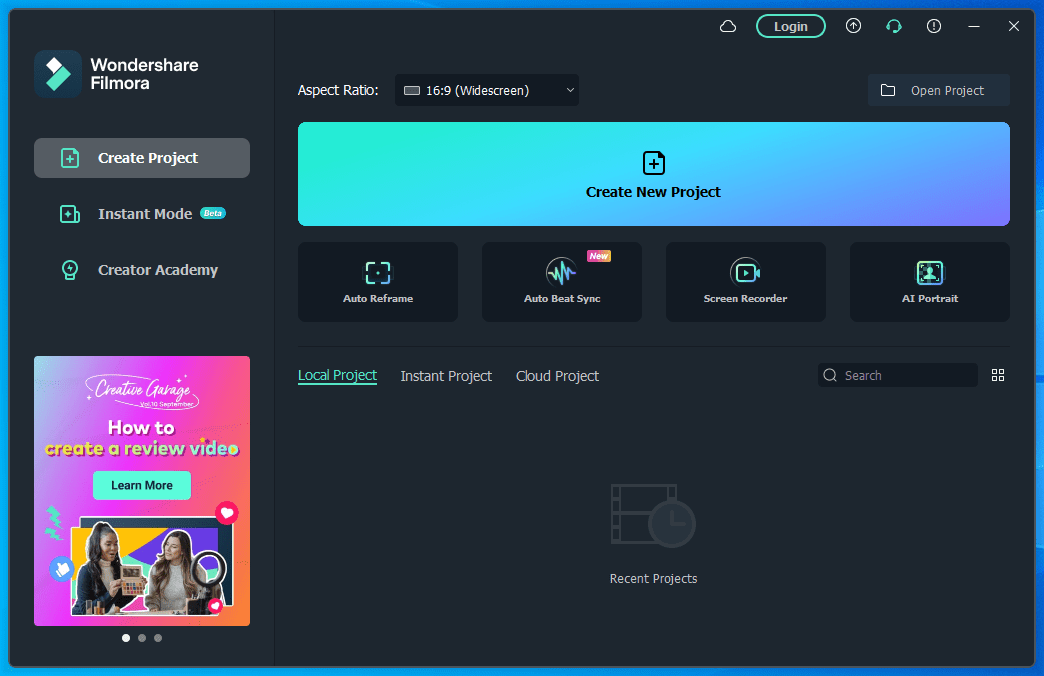Switch to Cloud Project tab
Viewport: 1044px width, 676px height.
tap(557, 376)
